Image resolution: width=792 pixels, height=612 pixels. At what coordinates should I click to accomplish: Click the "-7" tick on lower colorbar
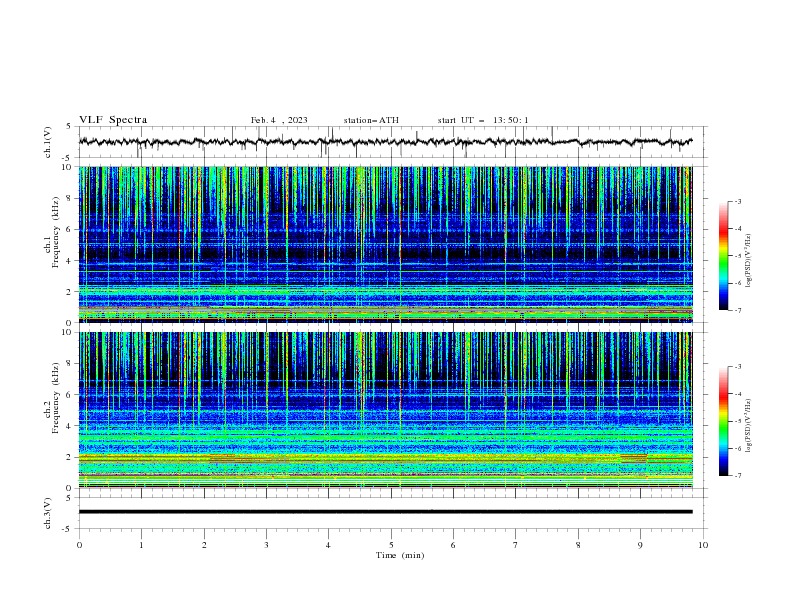[x=738, y=476]
